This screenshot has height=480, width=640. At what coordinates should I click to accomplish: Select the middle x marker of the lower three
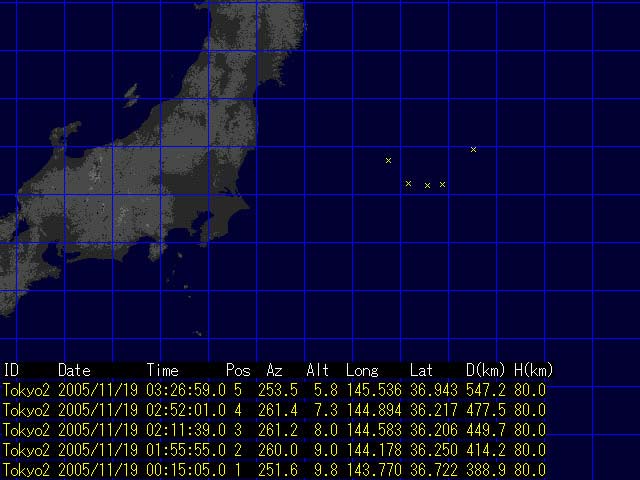(427, 185)
